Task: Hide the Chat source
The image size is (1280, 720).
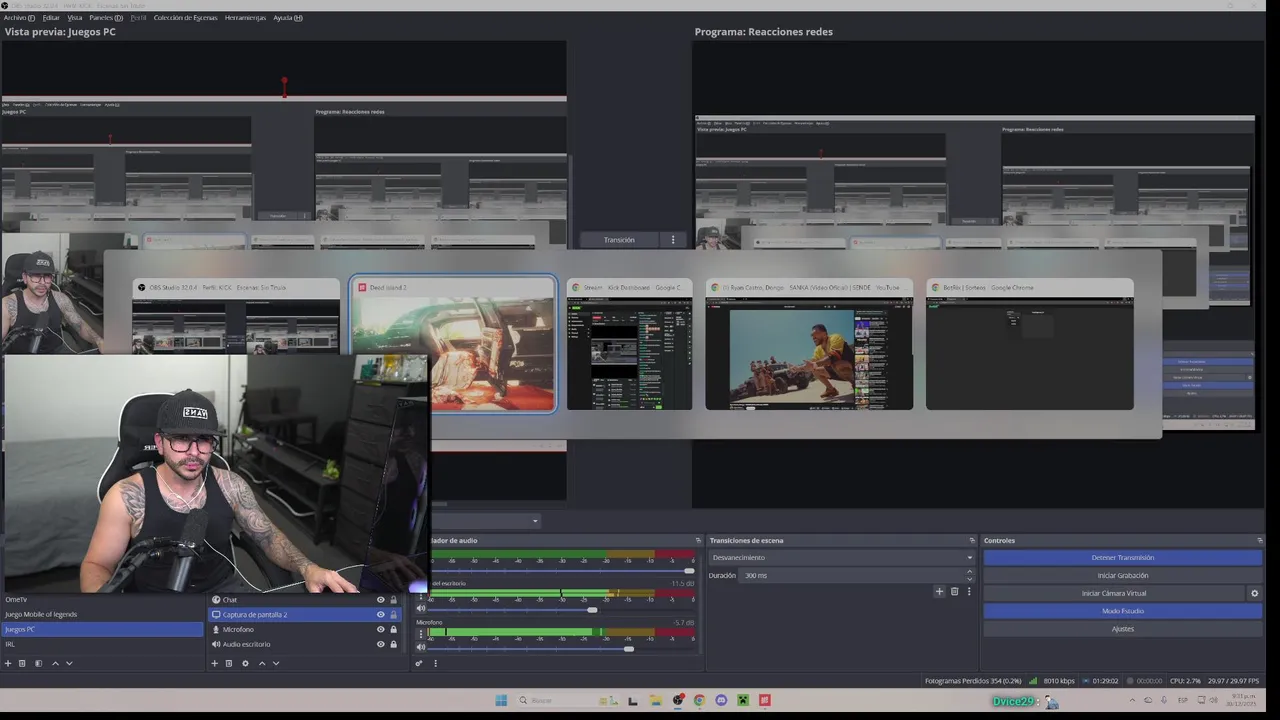Action: click(x=380, y=600)
